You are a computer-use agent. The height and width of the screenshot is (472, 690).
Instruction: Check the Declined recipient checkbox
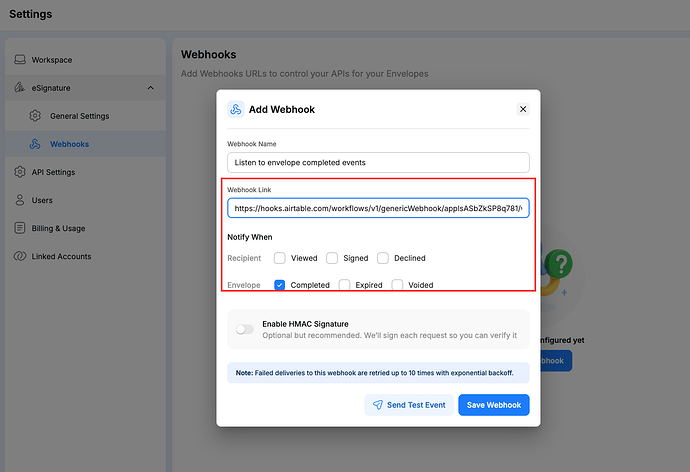[383, 258]
